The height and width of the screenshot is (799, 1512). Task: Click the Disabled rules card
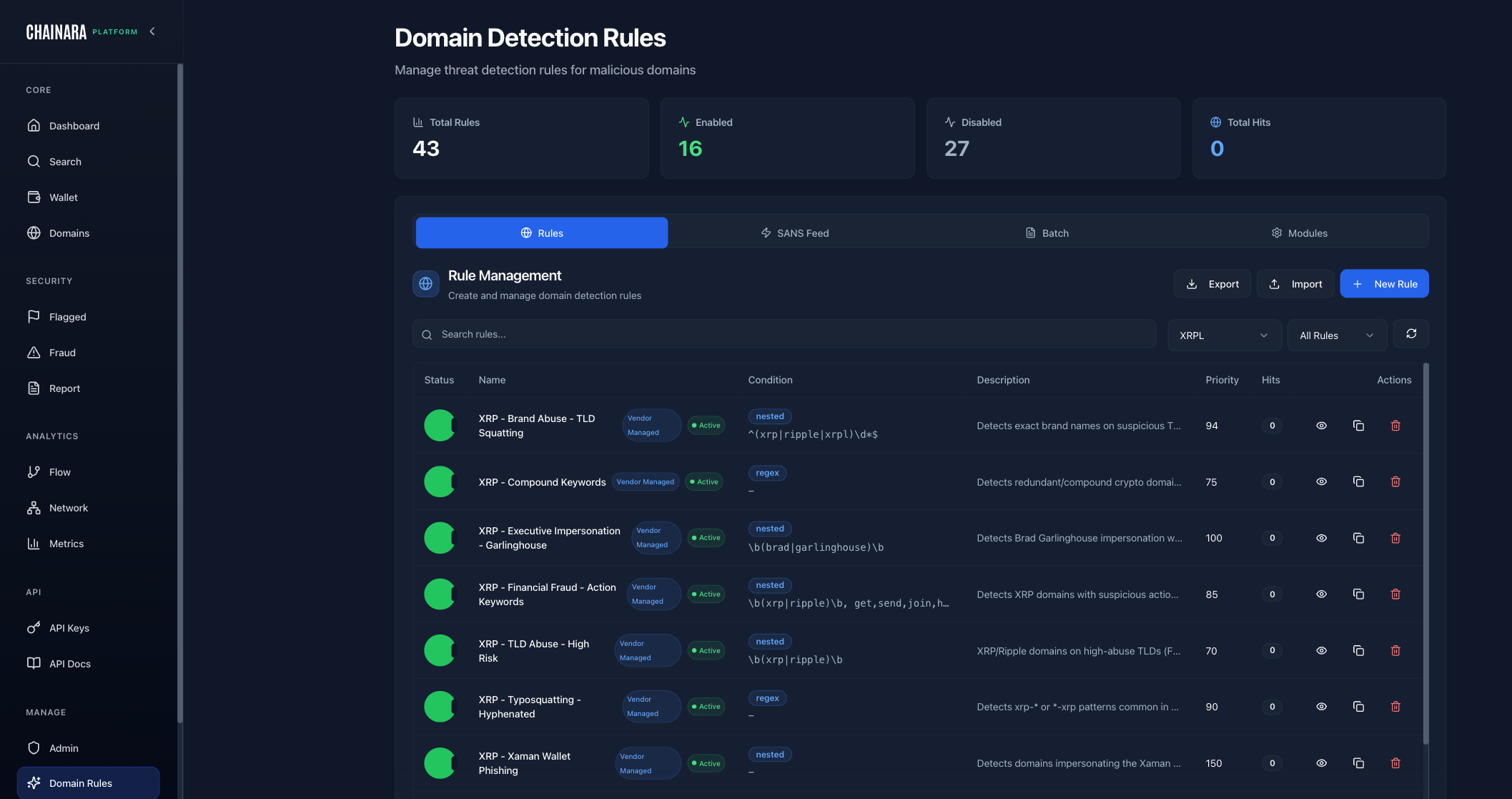(x=1053, y=138)
